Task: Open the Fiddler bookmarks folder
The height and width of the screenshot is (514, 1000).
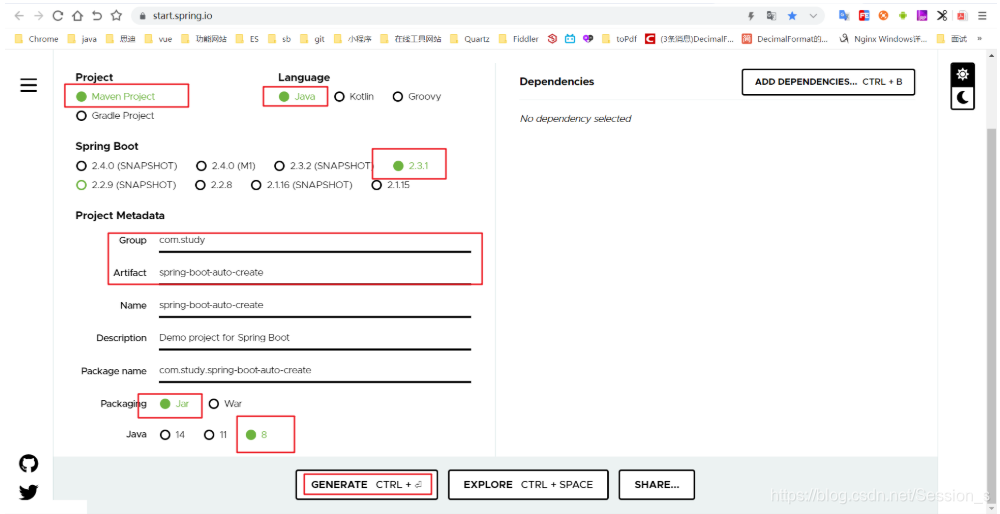Action: (518, 39)
